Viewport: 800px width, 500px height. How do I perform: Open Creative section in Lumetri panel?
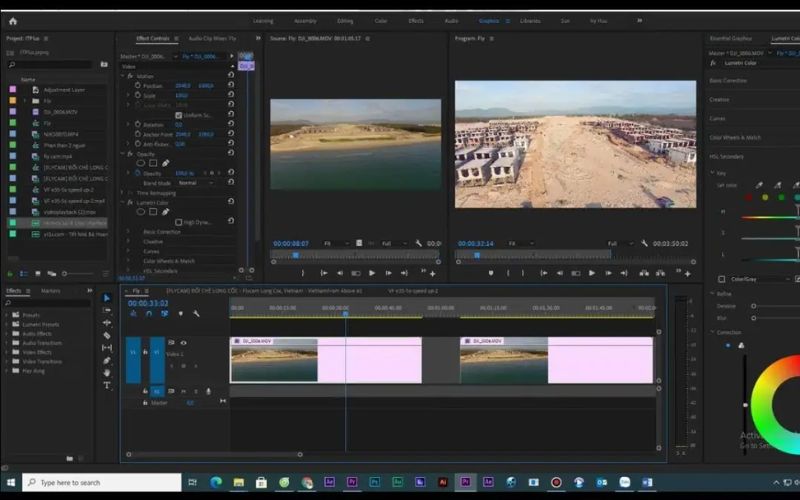[719, 99]
